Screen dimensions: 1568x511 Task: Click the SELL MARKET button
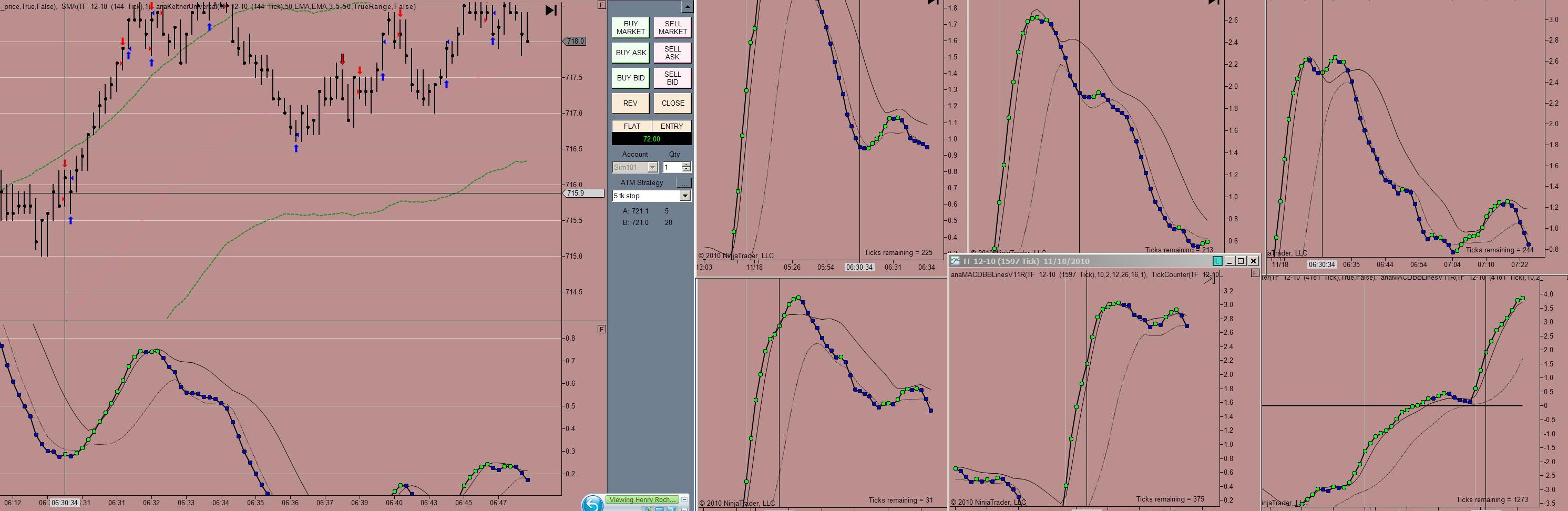673,28
